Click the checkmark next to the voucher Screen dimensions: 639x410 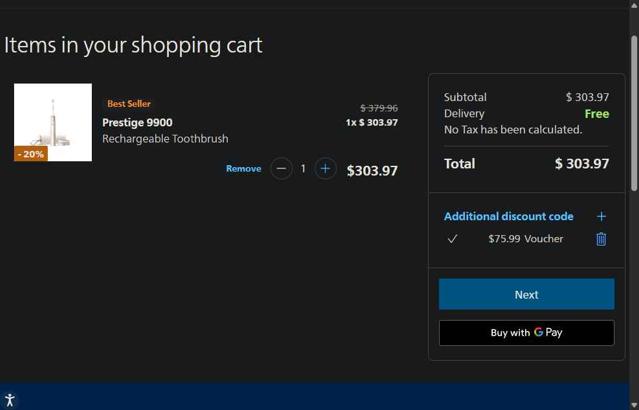pyautogui.click(x=452, y=239)
